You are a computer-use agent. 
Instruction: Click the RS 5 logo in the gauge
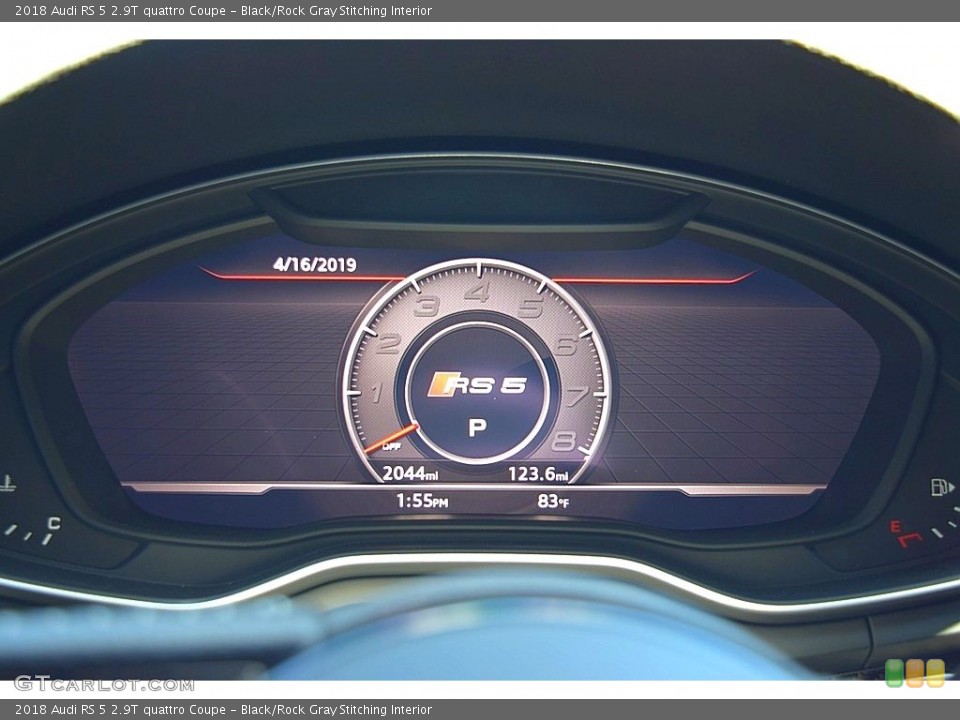(x=477, y=385)
